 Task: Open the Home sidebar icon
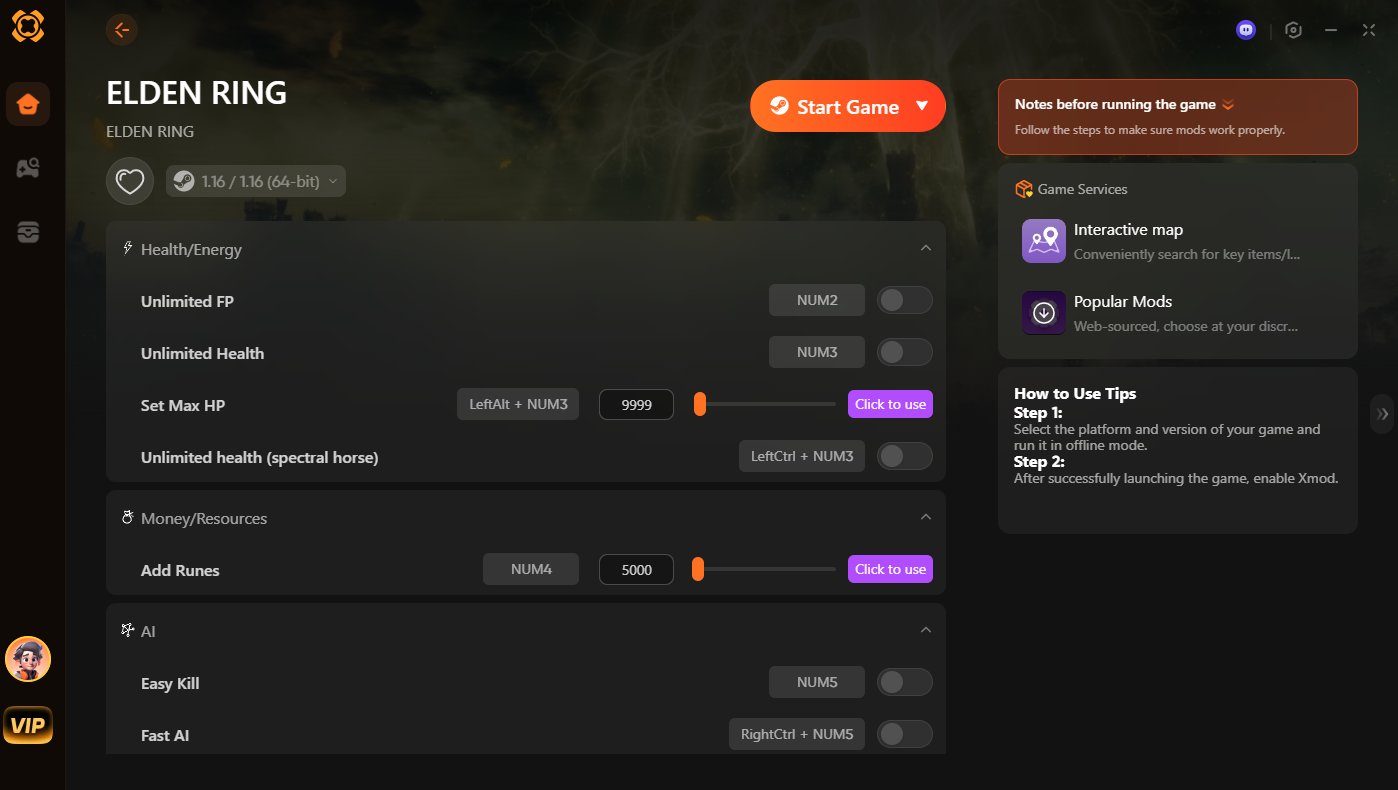click(28, 104)
